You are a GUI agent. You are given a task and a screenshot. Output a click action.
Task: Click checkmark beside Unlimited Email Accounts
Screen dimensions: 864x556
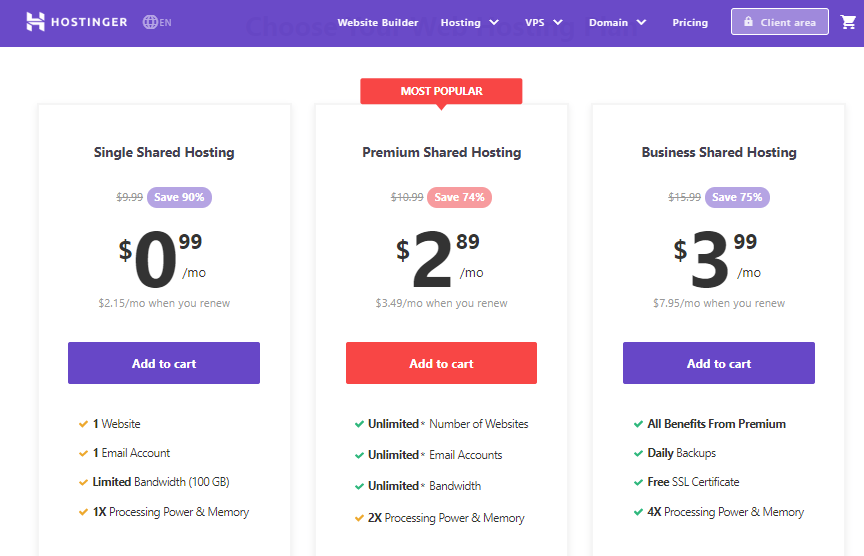(x=359, y=455)
